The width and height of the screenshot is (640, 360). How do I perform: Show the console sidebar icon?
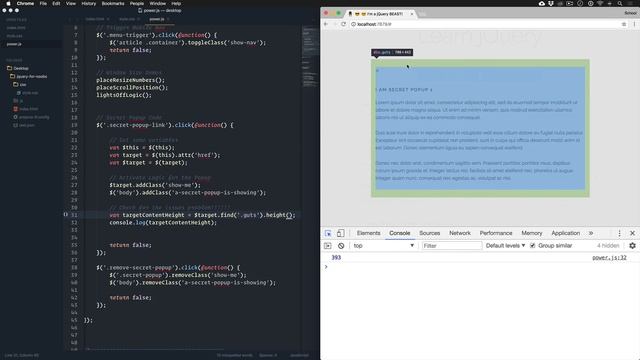tap(328, 246)
